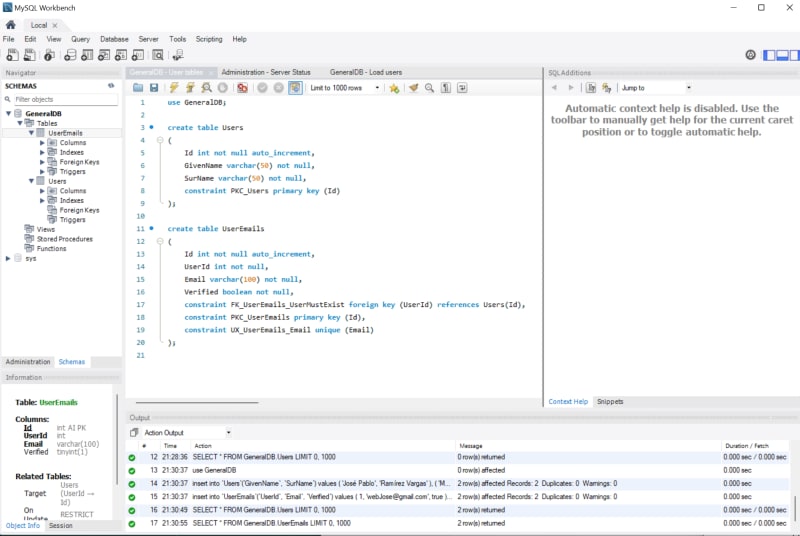The image size is (800, 536).
Task: Toggle continue-on-error execution icon
Action: click(x=242, y=88)
